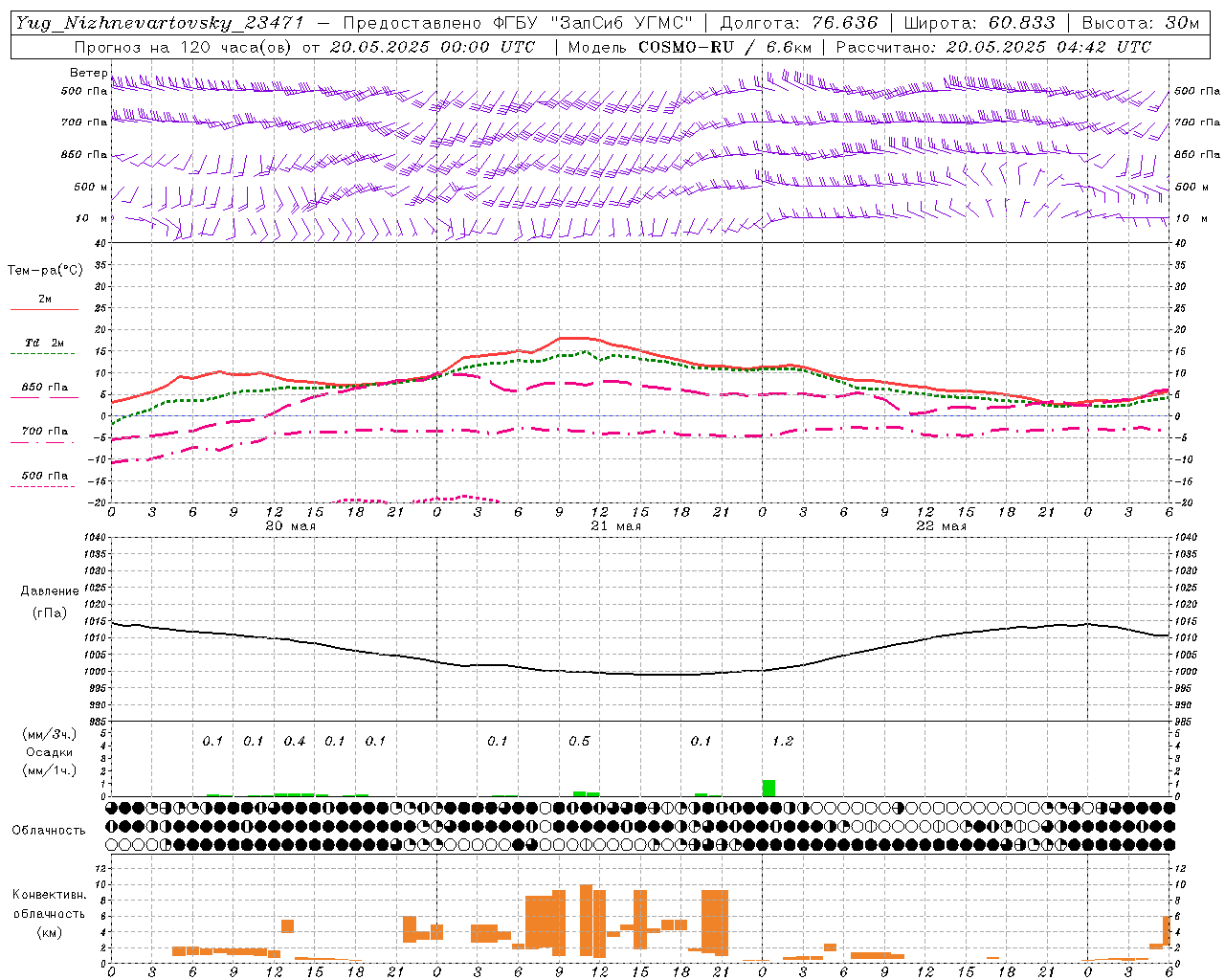Click the 1.2 precipitation value
This screenshot has height=980, width=1225.
coord(782,742)
